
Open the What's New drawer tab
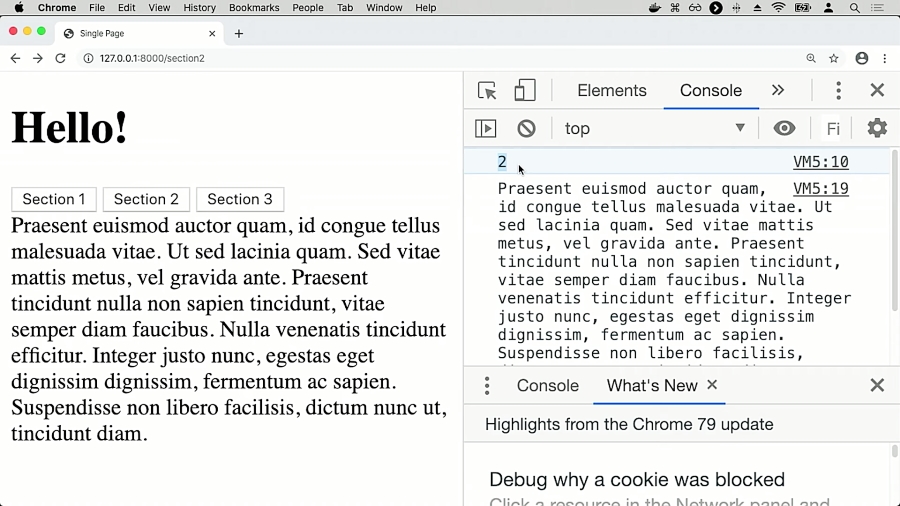point(652,385)
